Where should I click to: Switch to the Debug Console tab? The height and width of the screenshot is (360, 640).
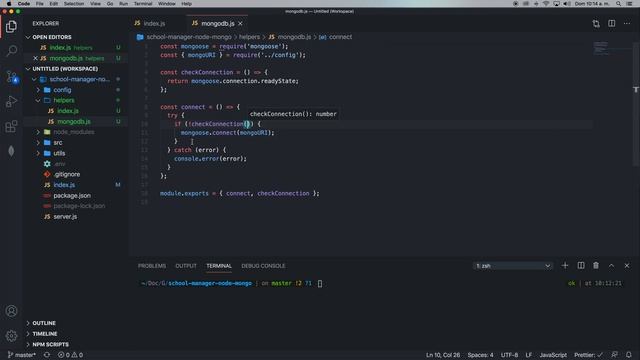(x=263, y=266)
